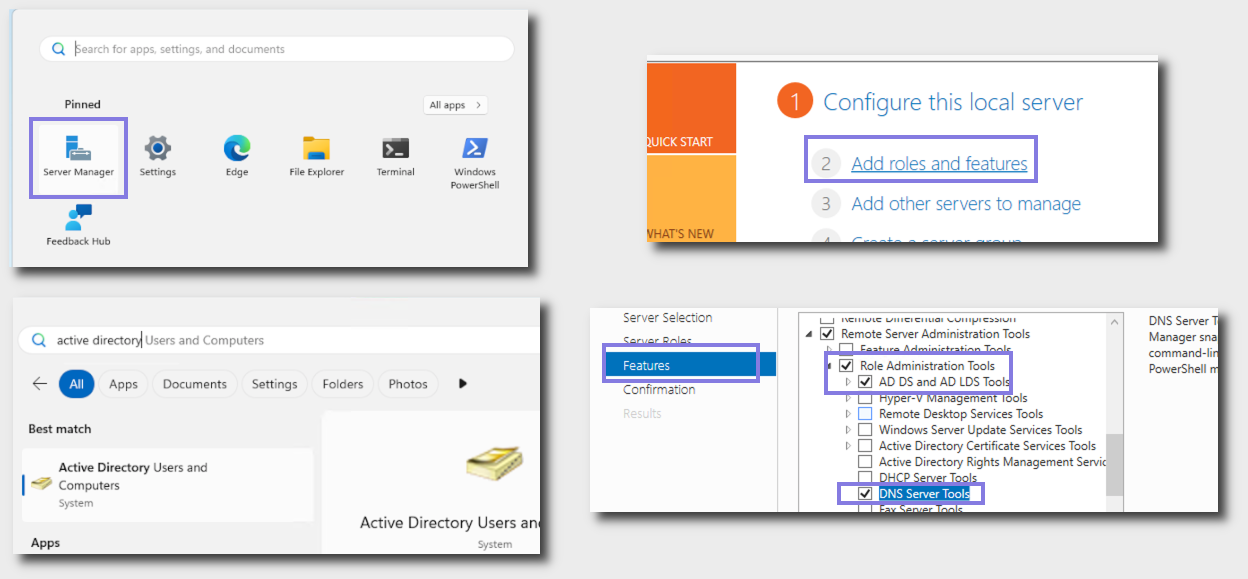Click the All apps button

[x=455, y=105]
